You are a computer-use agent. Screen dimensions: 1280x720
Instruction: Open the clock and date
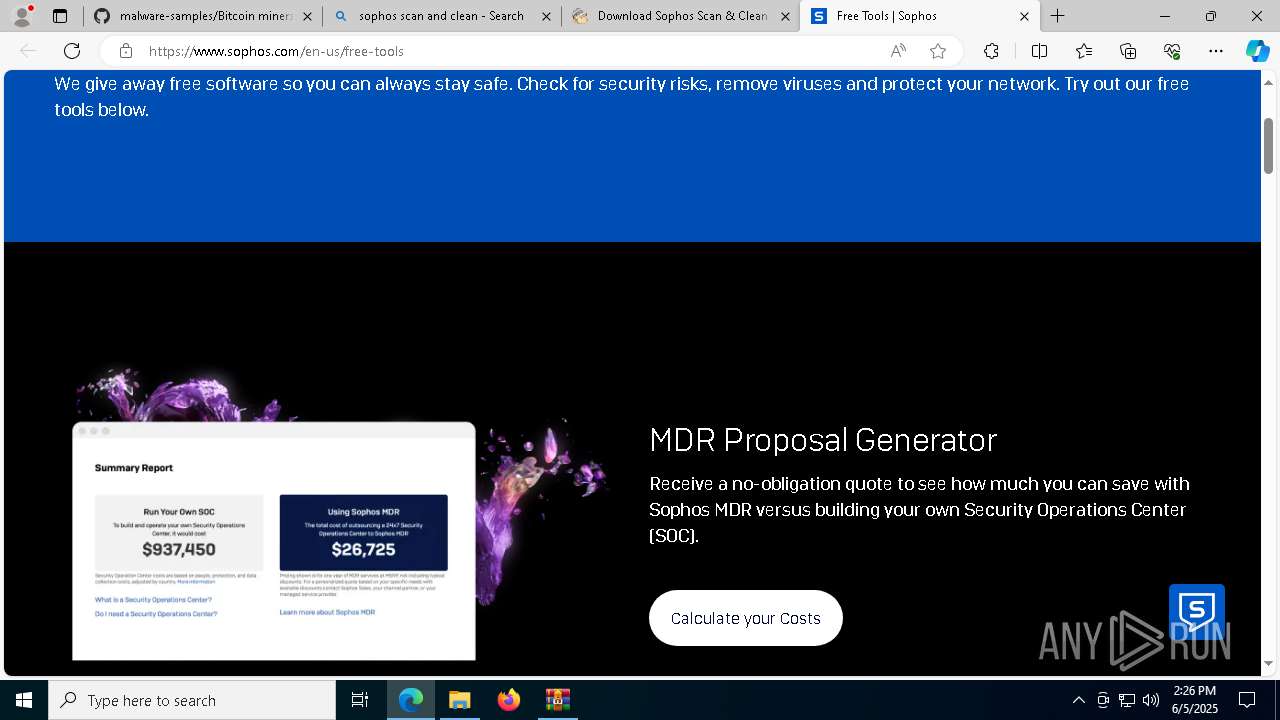(x=1195, y=700)
